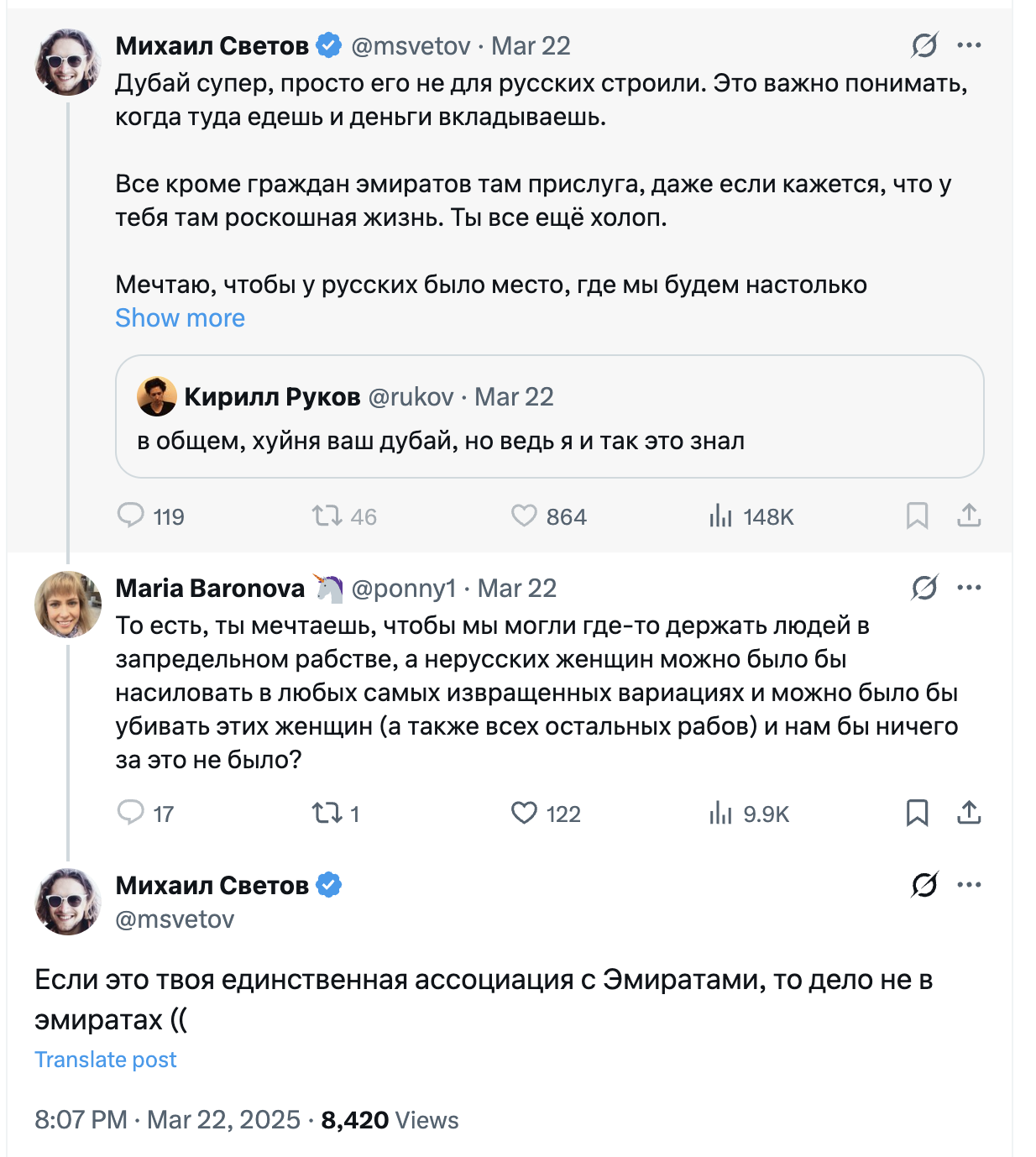The height and width of the screenshot is (1157, 1036).
Task: View analytics for the 148K views post
Action: pyautogui.click(x=720, y=515)
